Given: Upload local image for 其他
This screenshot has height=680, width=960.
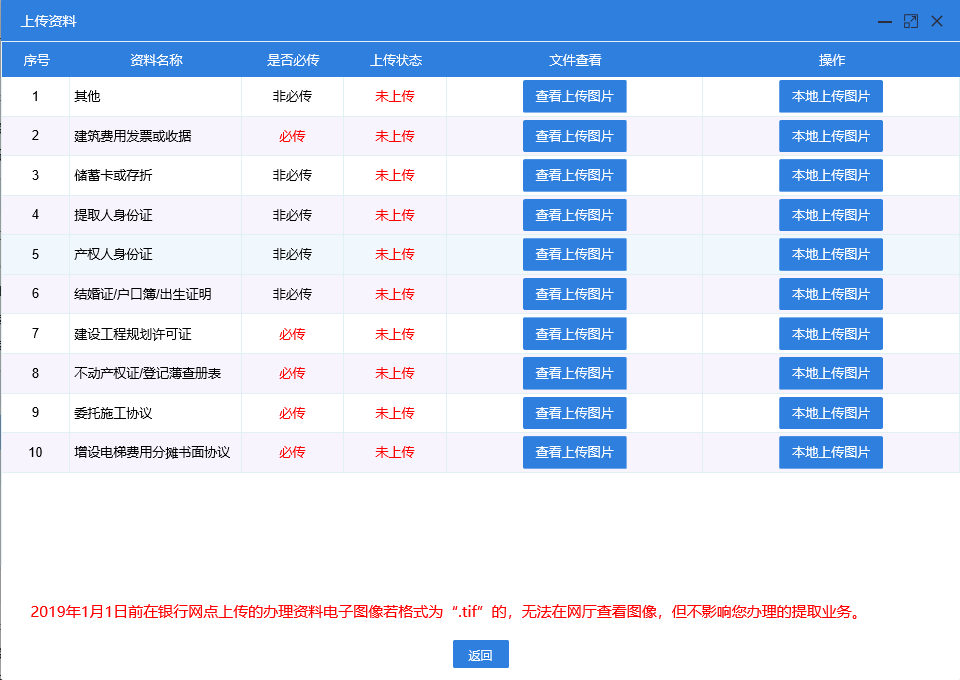Looking at the screenshot, I should (x=831, y=96).
